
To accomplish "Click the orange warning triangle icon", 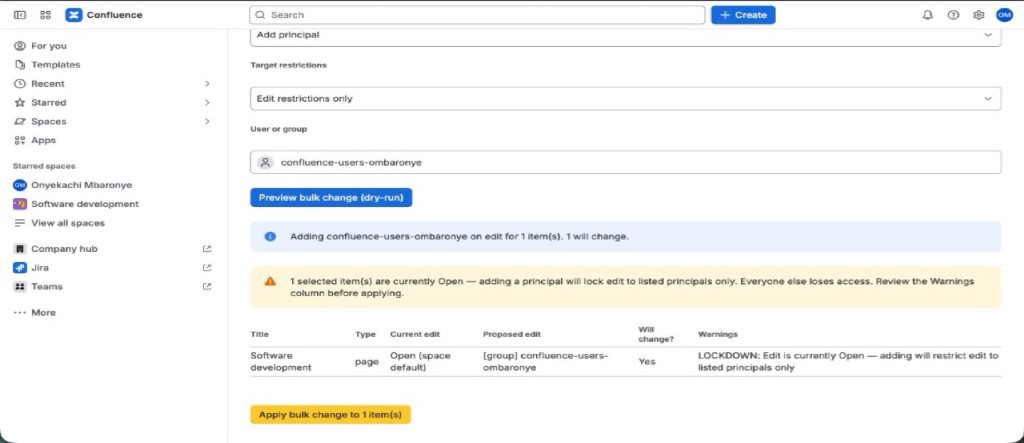I will [x=270, y=282].
